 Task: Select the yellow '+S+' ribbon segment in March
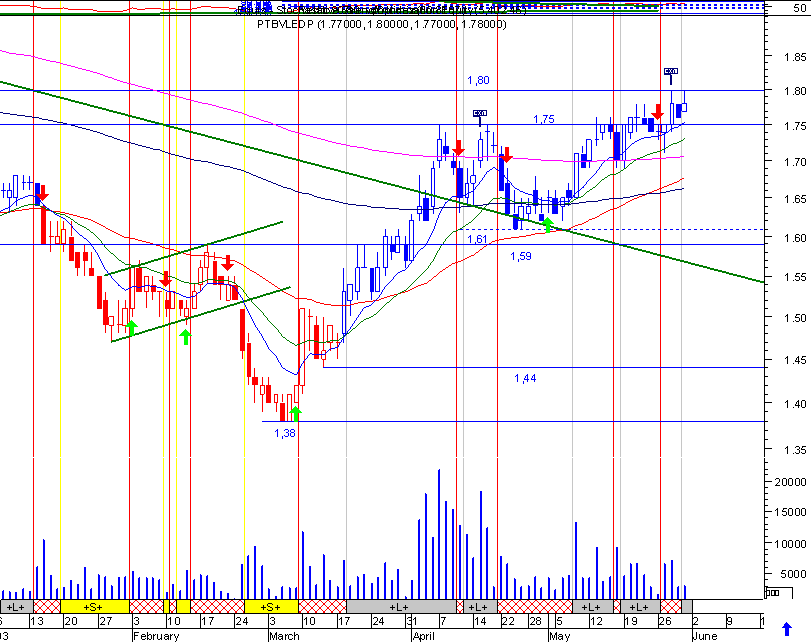tap(271, 606)
